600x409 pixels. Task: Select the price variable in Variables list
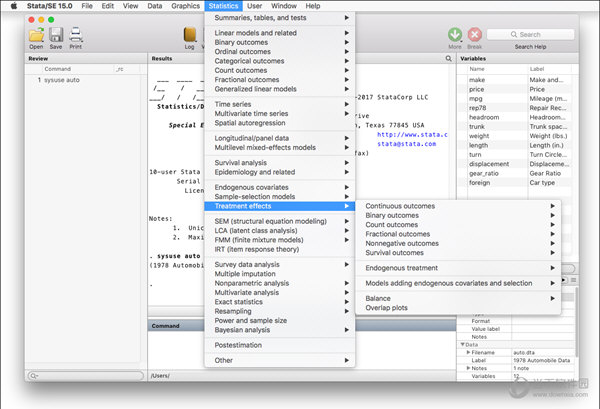coord(477,88)
